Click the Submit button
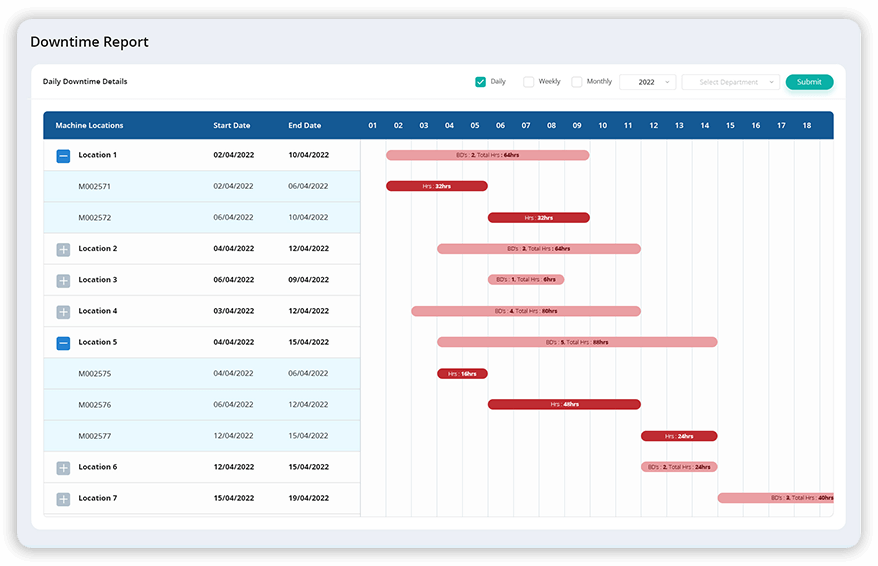Image resolution: width=878 pixels, height=566 pixels. coord(809,82)
